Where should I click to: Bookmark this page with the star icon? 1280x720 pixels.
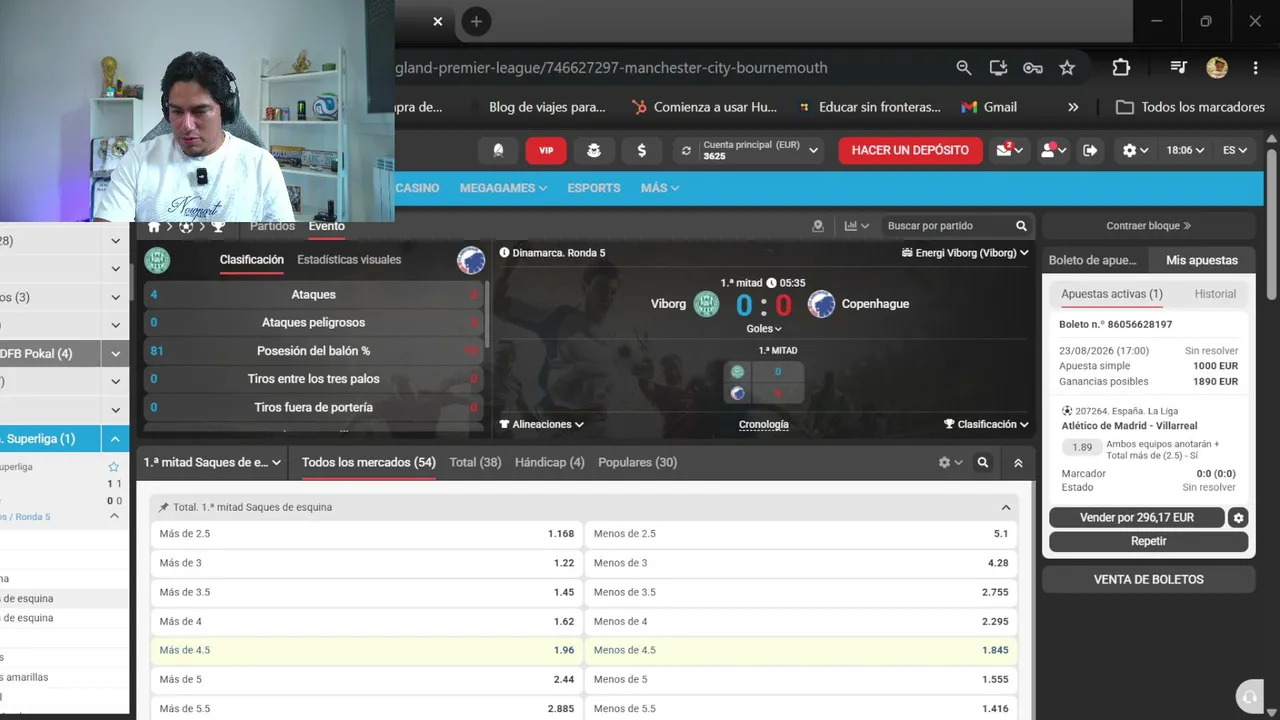tap(1067, 68)
